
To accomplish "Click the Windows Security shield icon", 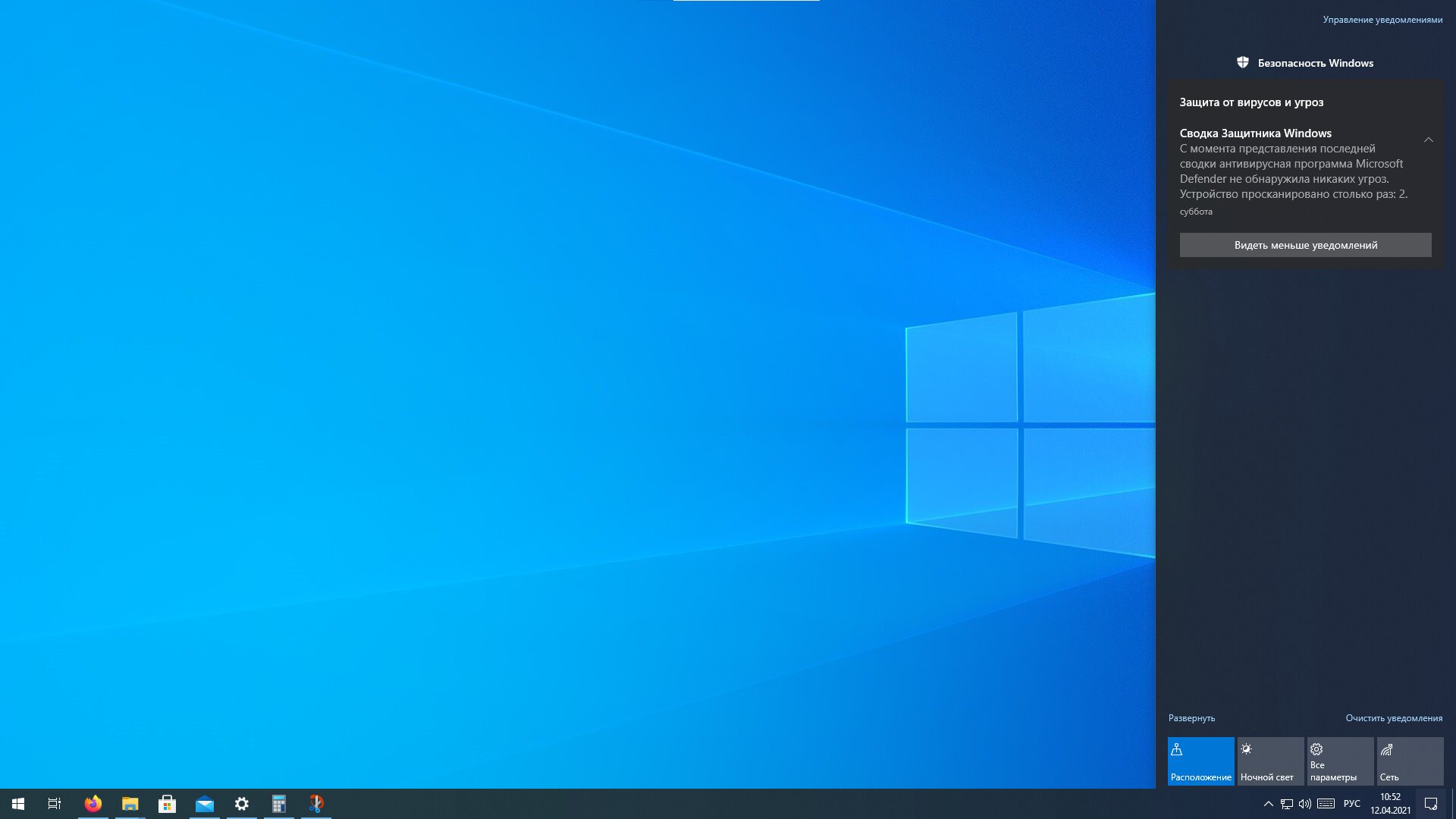I will click(1243, 63).
